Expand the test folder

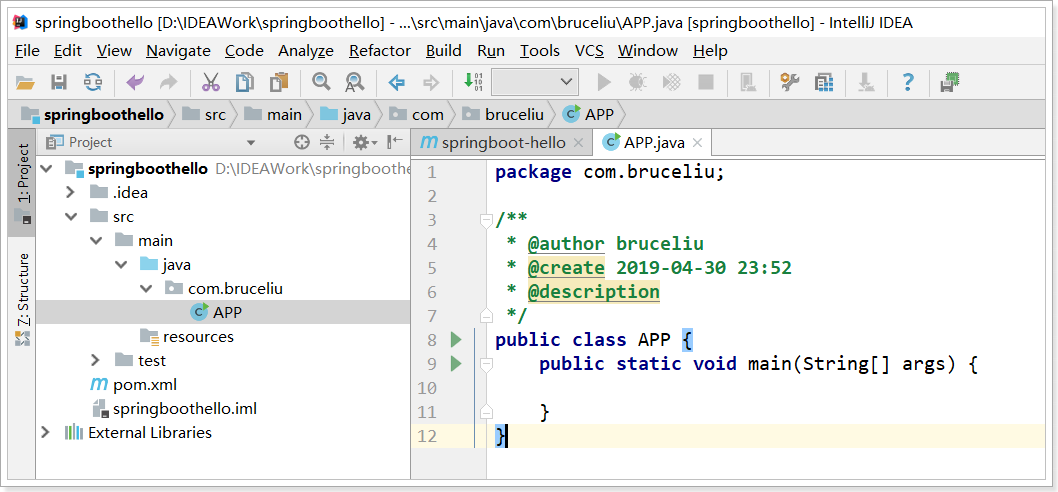click(x=95, y=360)
